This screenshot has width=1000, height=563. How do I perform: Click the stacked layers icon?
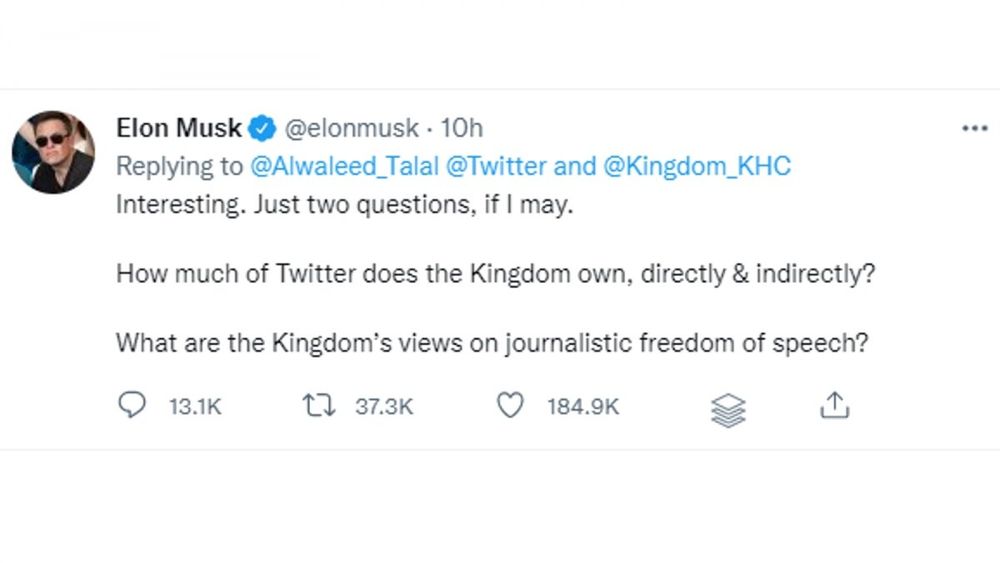pos(728,410)
